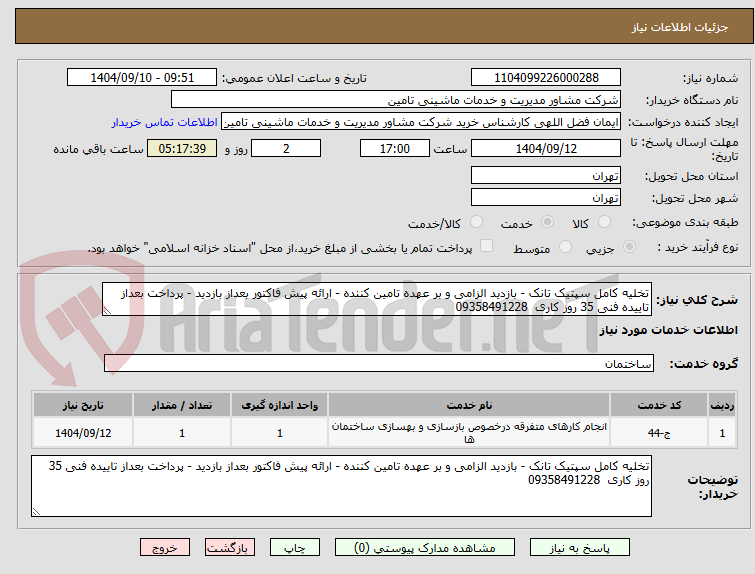Select the جزیی purchase type radio

click(x=629, y=247)
